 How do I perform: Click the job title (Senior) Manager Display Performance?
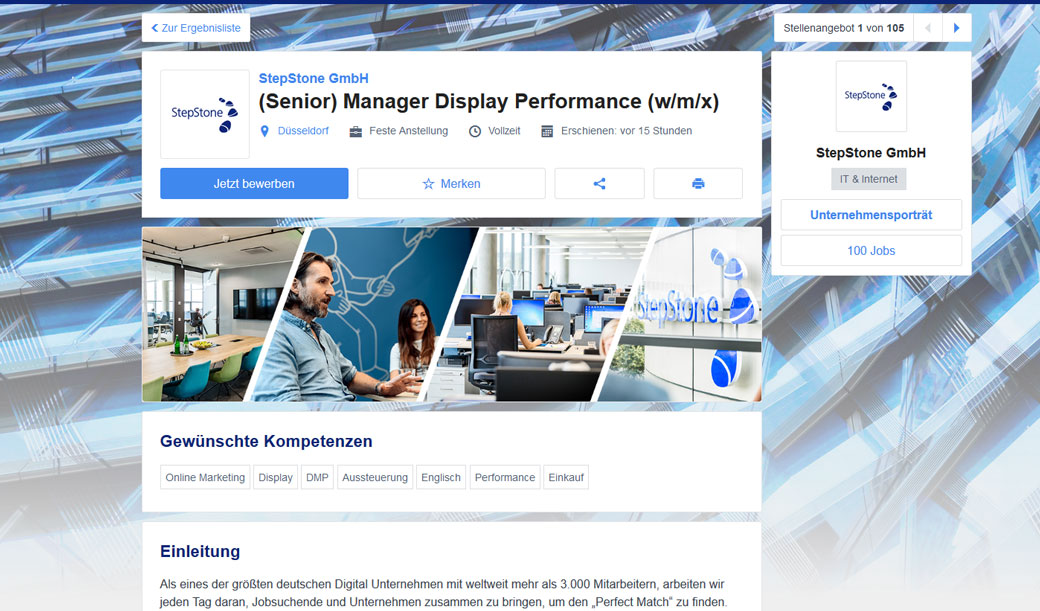(x=489, y=102)
